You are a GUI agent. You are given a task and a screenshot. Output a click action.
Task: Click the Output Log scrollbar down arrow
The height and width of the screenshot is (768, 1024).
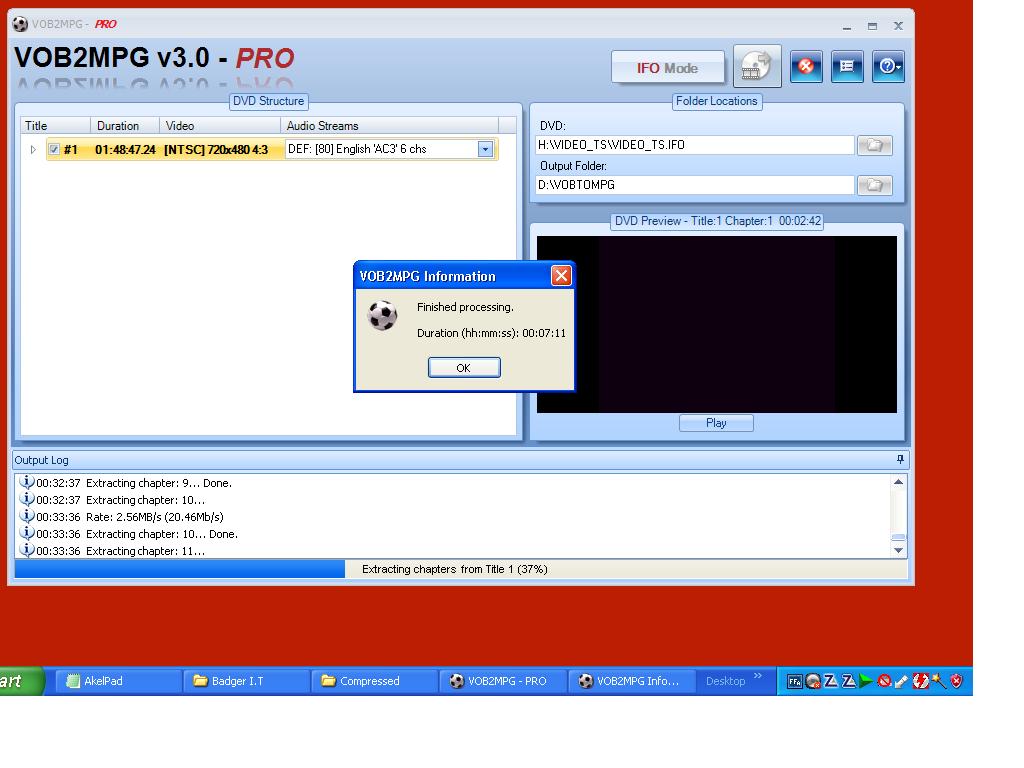click(899, 551)
